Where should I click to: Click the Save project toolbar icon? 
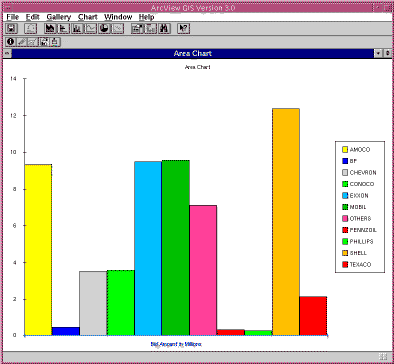tap(12, 29)
